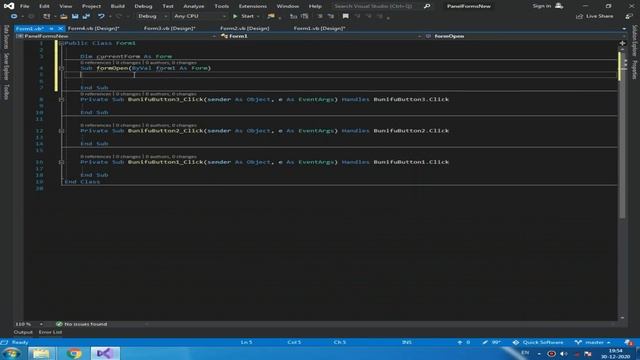This screenshot has height=360, width=640.
Task: Click the Undo toolbar icon
Action: (x=101, y=16)
